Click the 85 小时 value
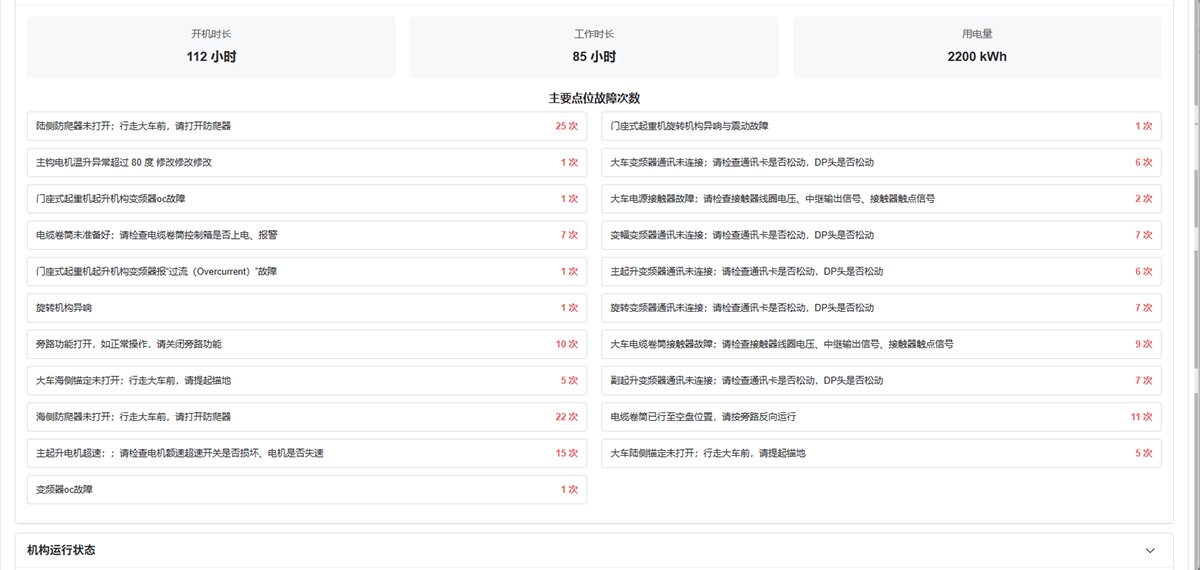 pyautogui.click(x=594, y=57)
